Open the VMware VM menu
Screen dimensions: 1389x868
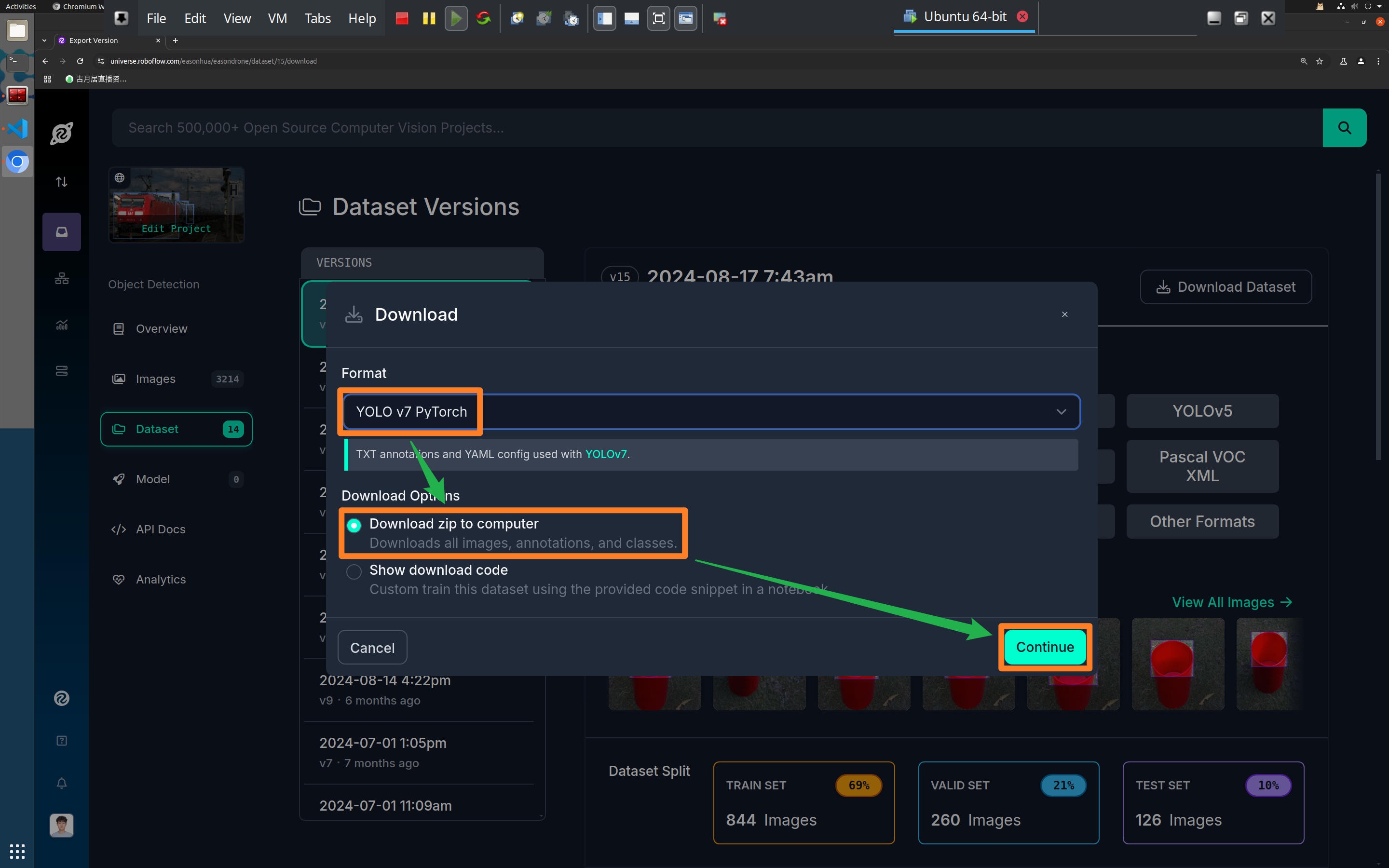click(277, 18)
